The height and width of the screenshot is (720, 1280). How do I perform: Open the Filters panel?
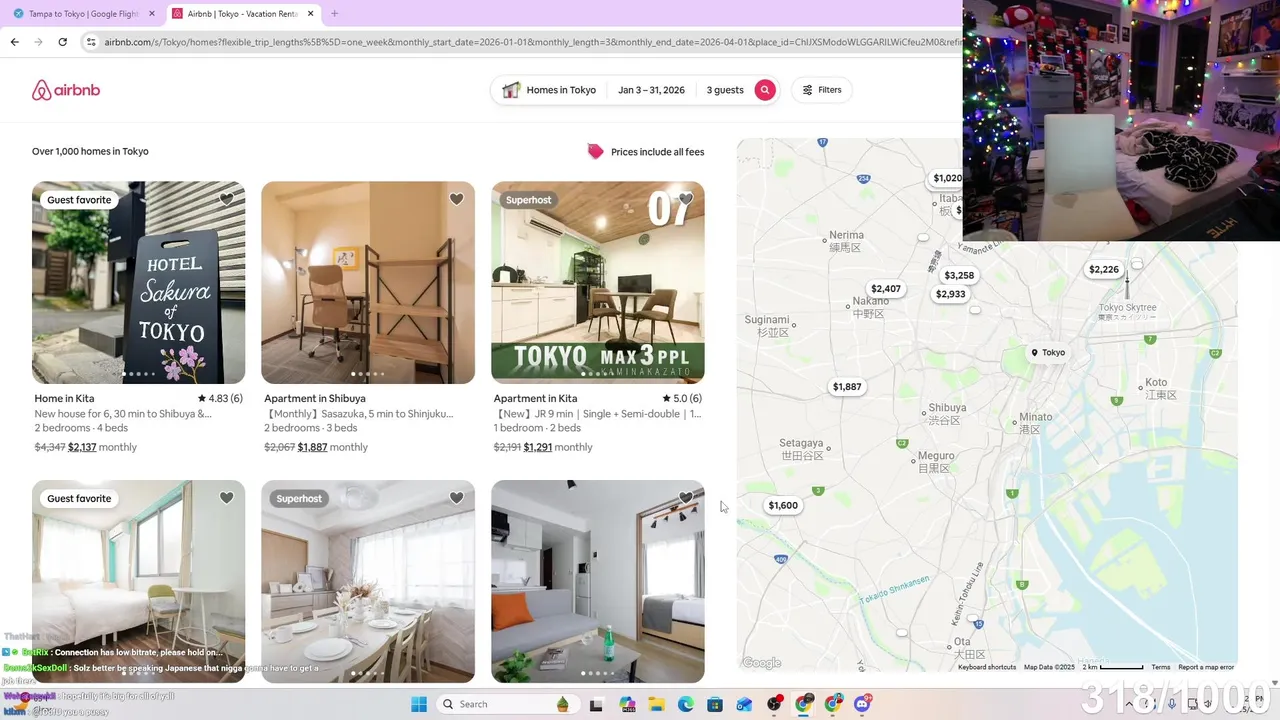[x=822, y=90]
